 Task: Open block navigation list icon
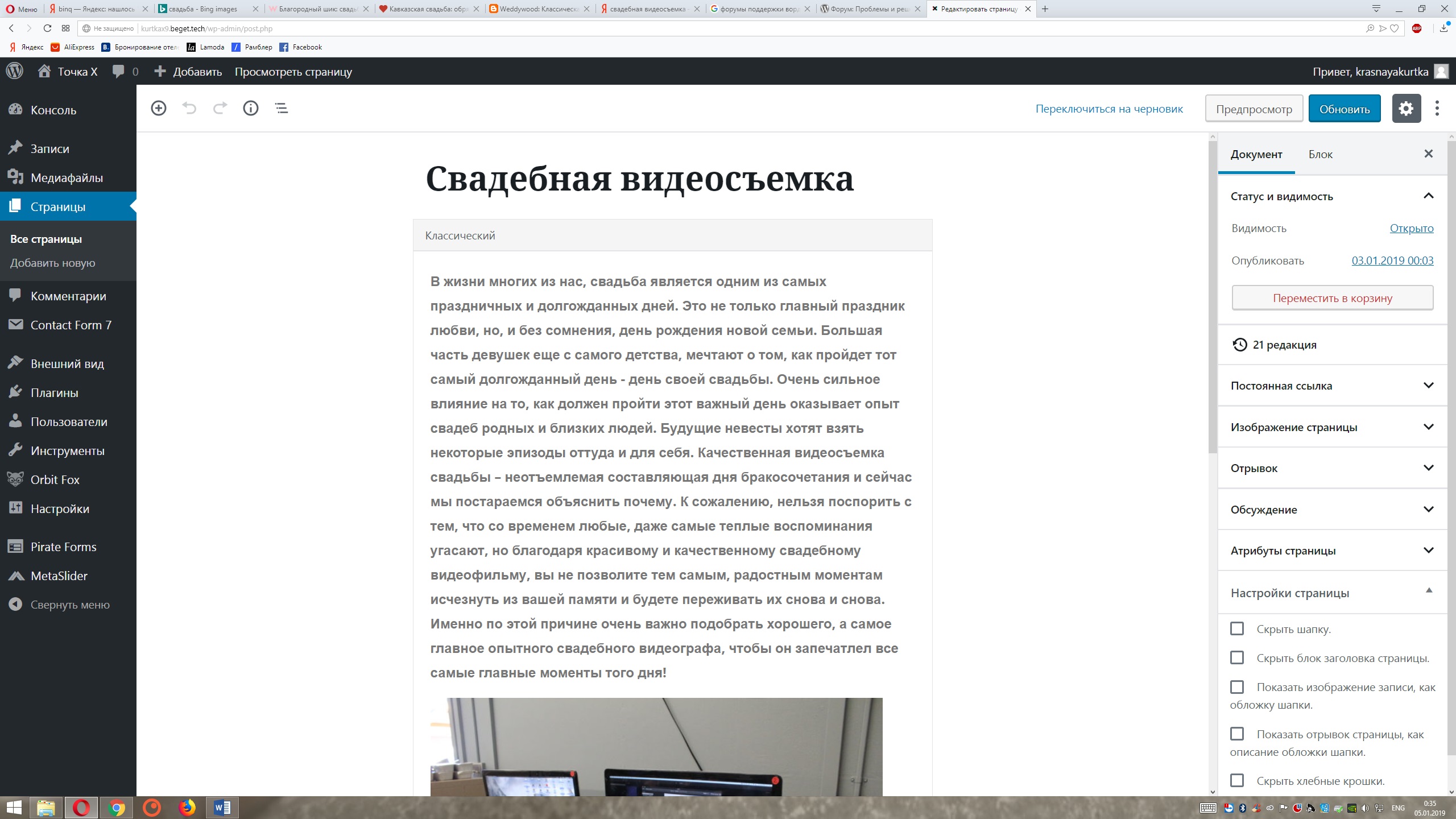282,108
